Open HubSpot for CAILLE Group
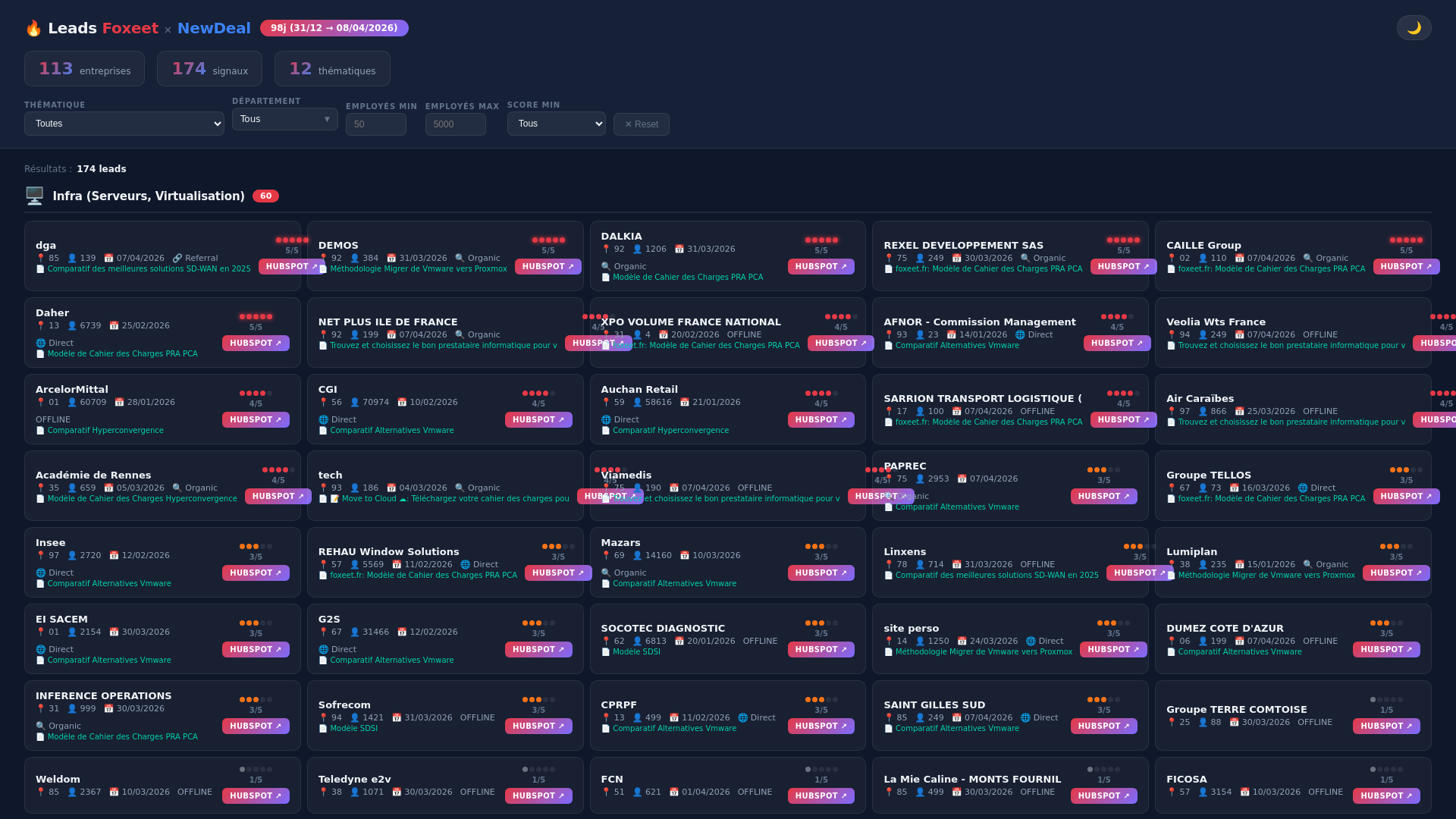This screenshot has width=1456, height=819. pos(1407,267)
